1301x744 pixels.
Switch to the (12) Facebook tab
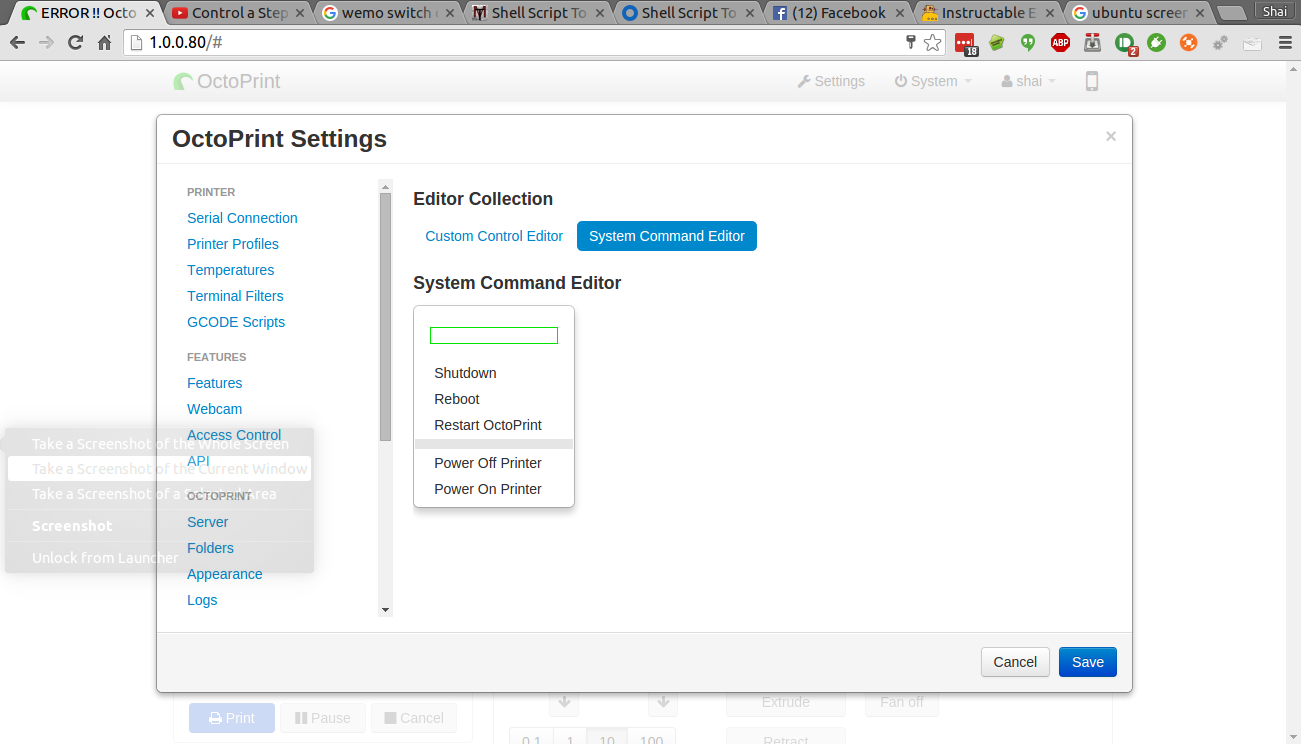coord(839,13)
